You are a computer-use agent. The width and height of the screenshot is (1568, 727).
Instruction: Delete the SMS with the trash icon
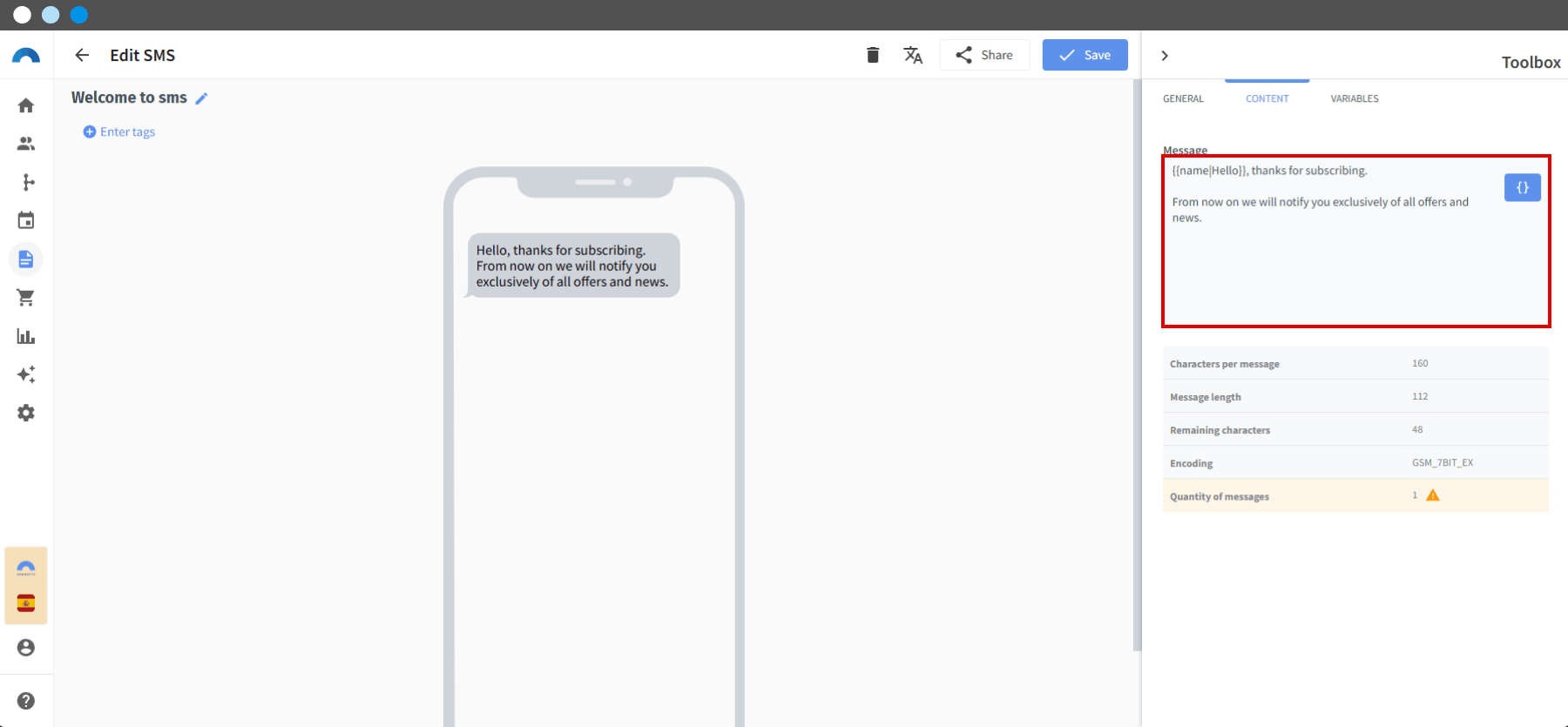pyautogui.click(x=873, y=55)
